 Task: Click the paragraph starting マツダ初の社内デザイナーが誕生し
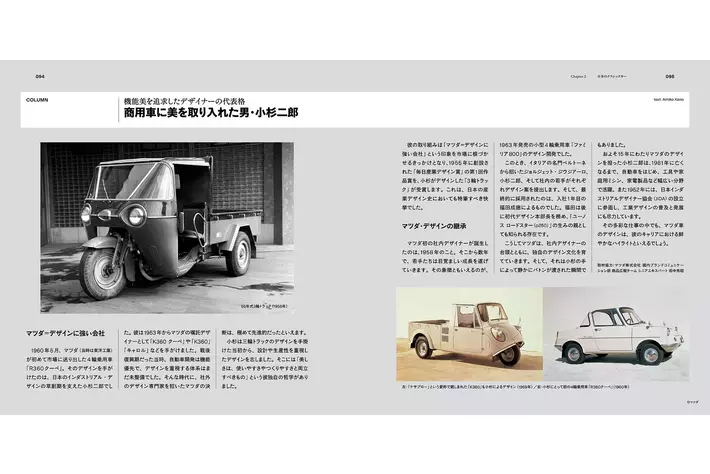pos(445,257)
